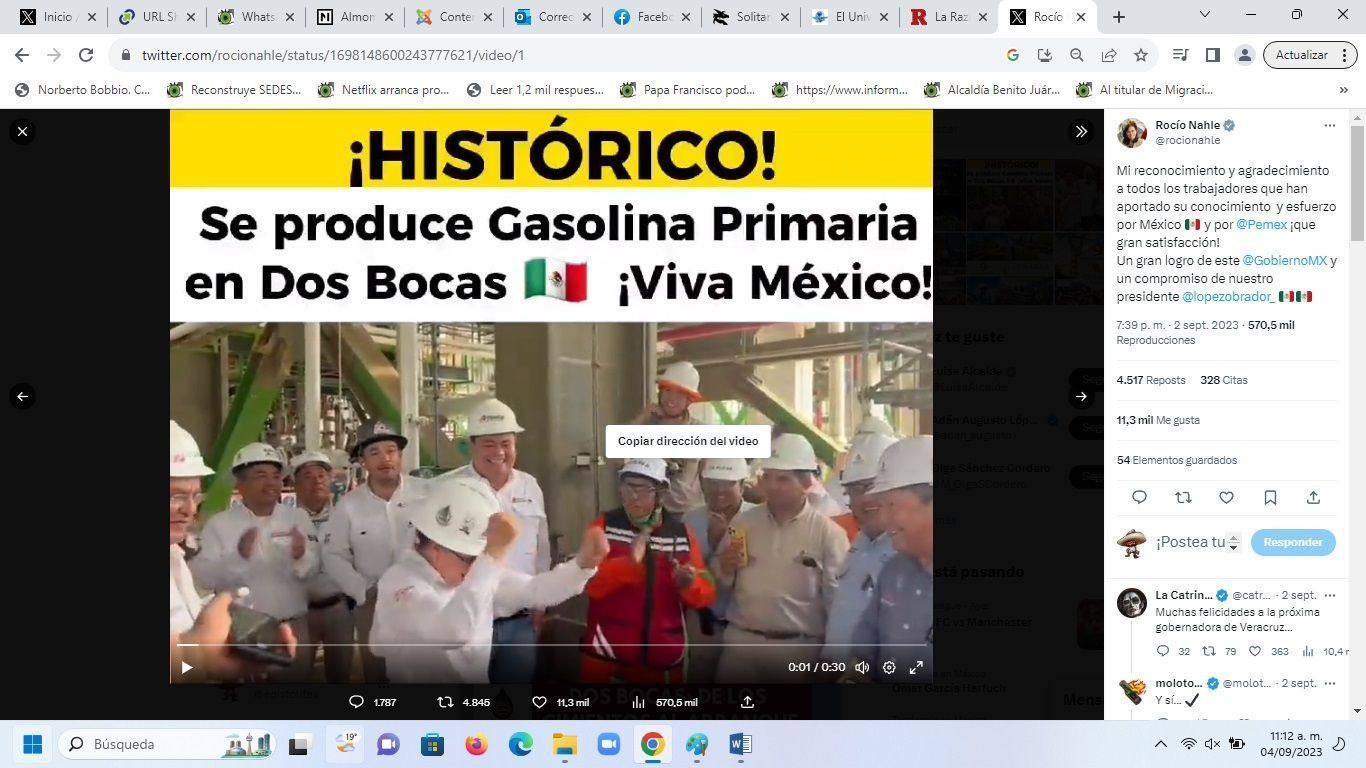Share the post below the video
Viewport: 1366px width, 768px height.
(747, 702)
